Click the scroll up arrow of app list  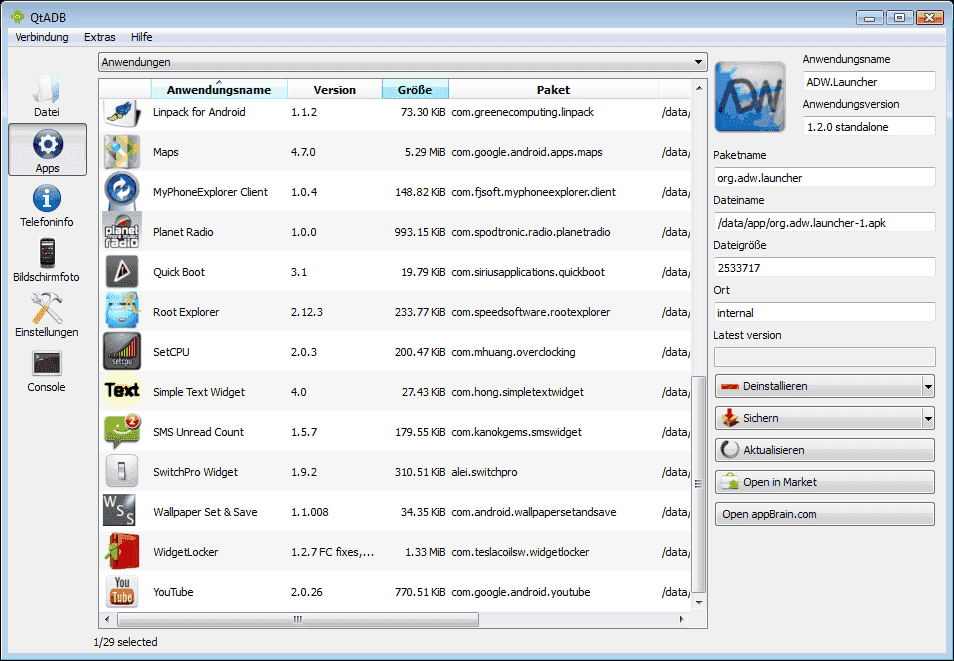pos(698,88)
